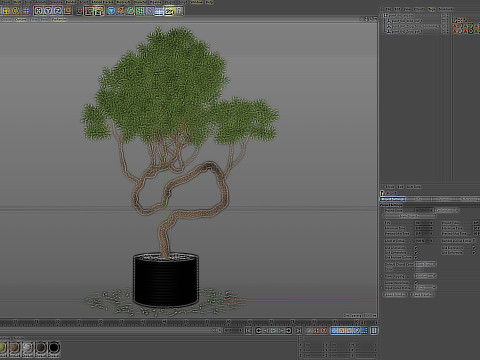
Task: Add a Camera object
Action: point(169,11)
